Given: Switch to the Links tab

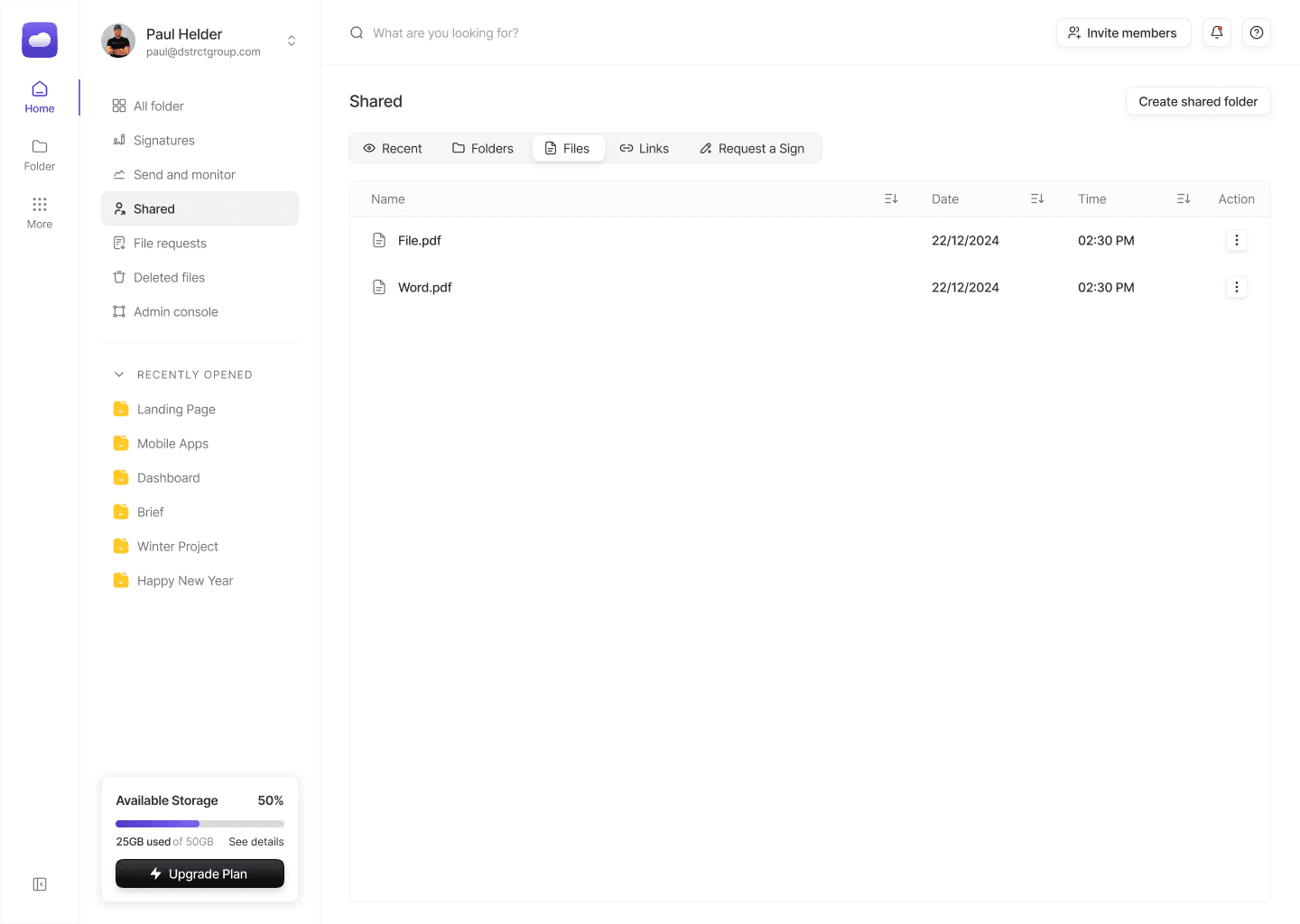Looking at the screenshot, I should pyautogui.click(x=645, y=148).
